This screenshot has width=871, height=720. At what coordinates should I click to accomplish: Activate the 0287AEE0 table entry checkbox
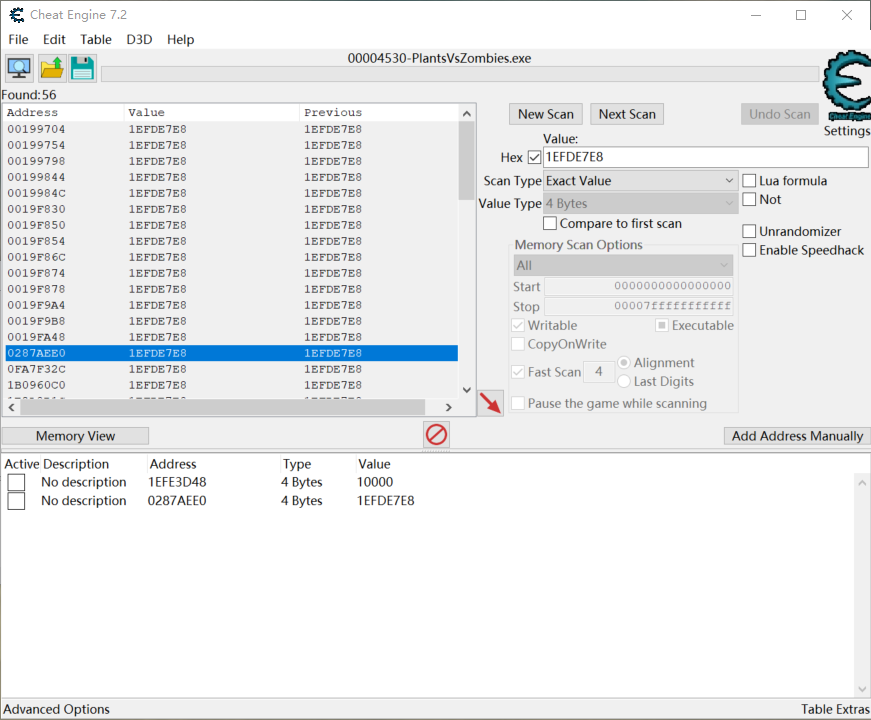pos(16,501)
